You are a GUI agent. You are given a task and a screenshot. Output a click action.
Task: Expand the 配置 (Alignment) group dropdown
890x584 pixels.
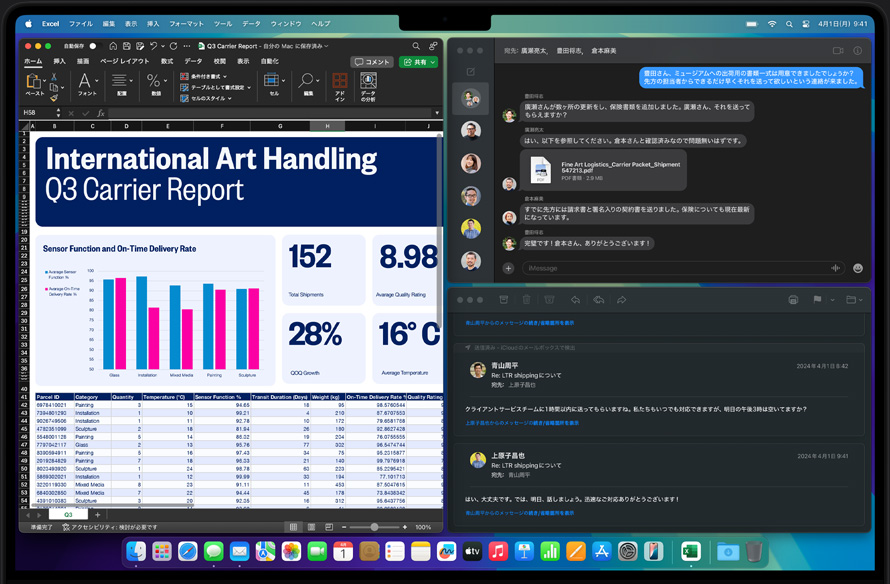click(131, 81)
